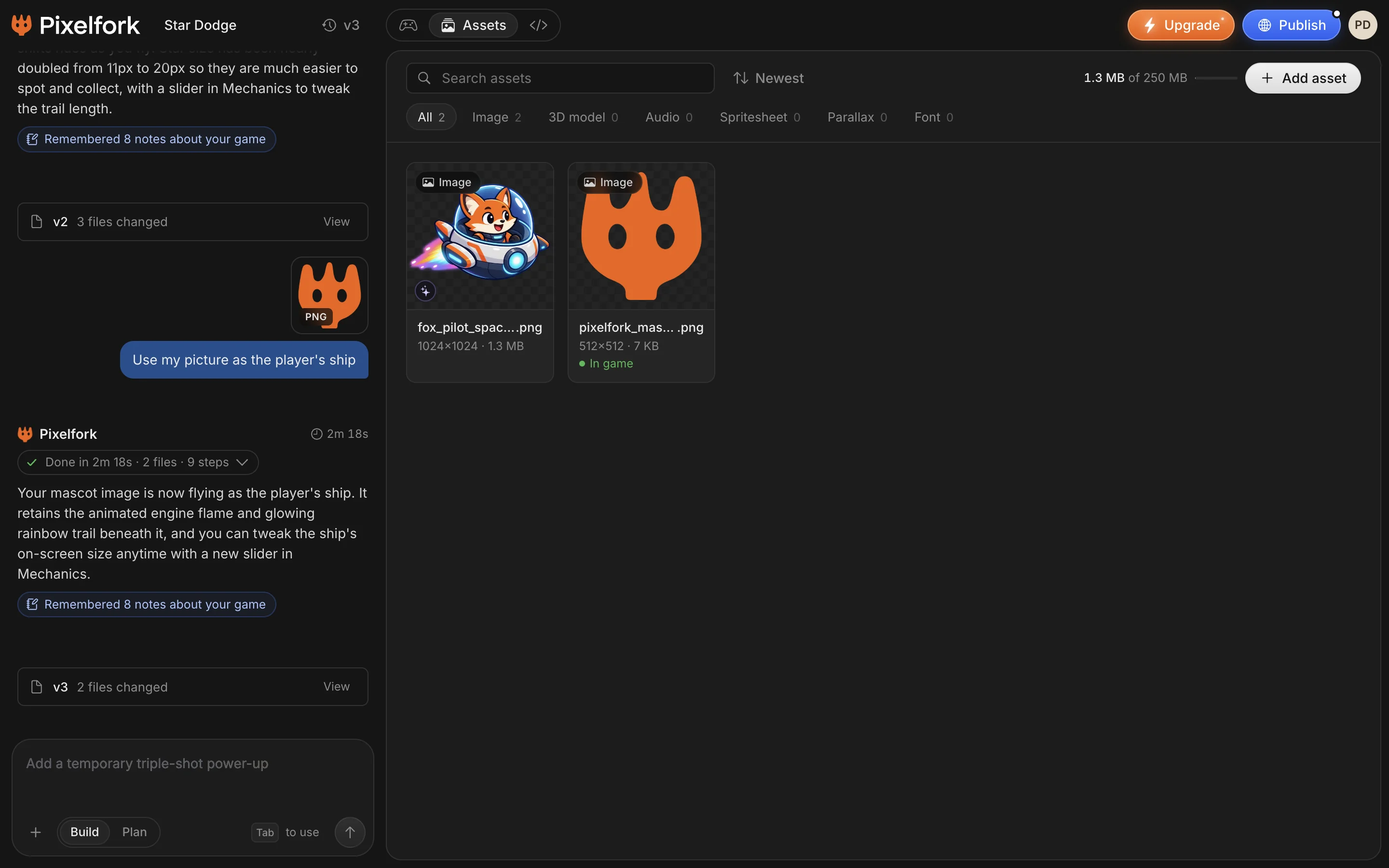Select the Assets tab

point(473,25)
